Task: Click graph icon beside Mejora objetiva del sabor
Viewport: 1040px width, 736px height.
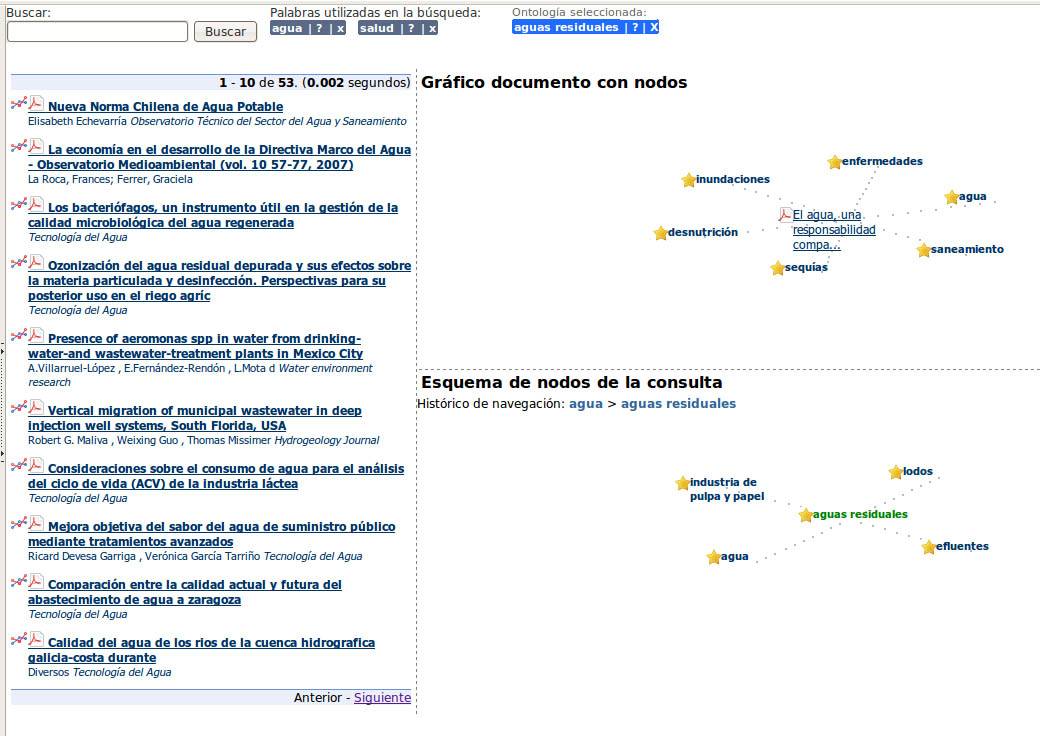Action: click(x=19, y=524)
